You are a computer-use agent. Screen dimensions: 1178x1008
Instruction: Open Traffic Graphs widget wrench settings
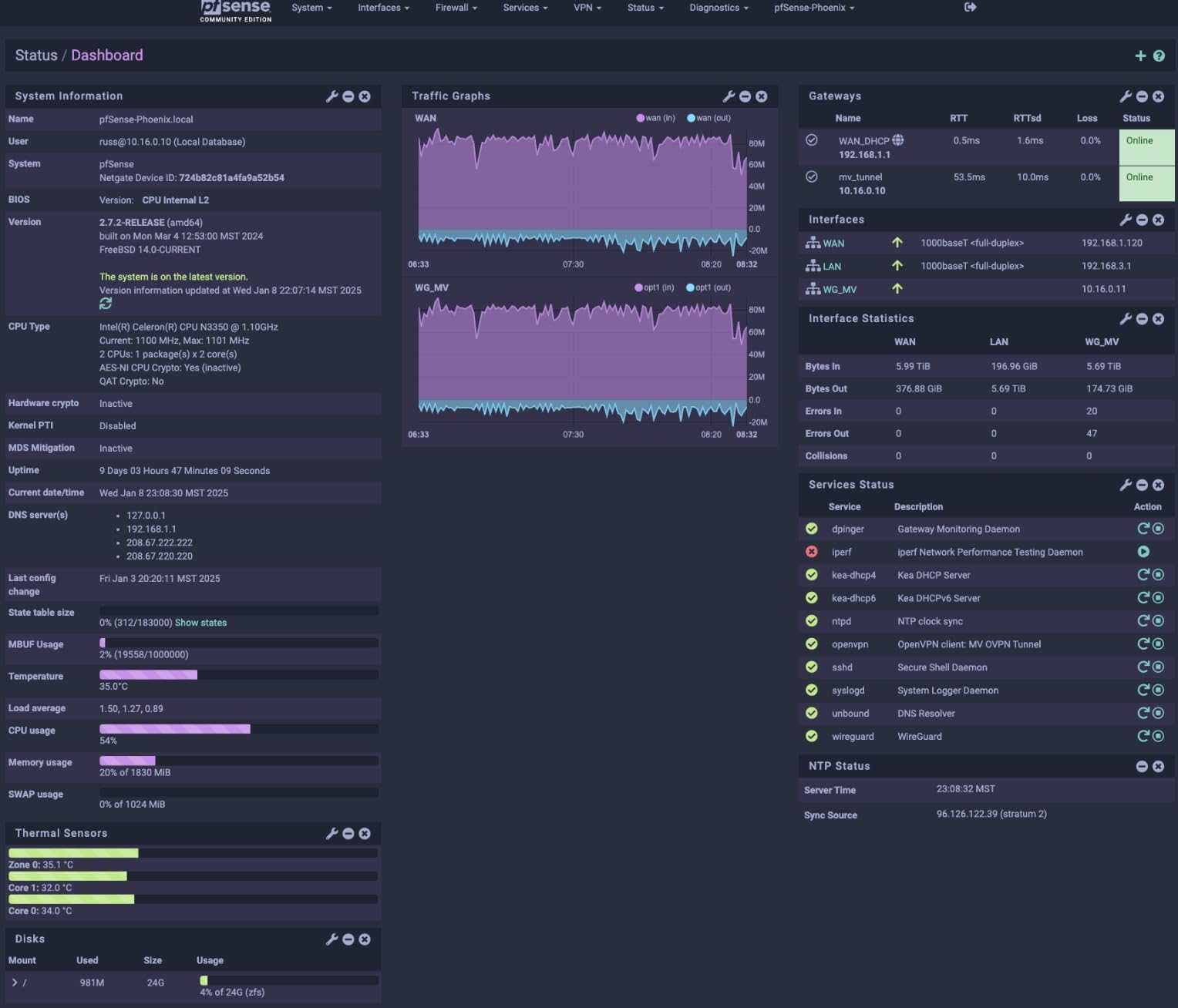tap(729, 96)
